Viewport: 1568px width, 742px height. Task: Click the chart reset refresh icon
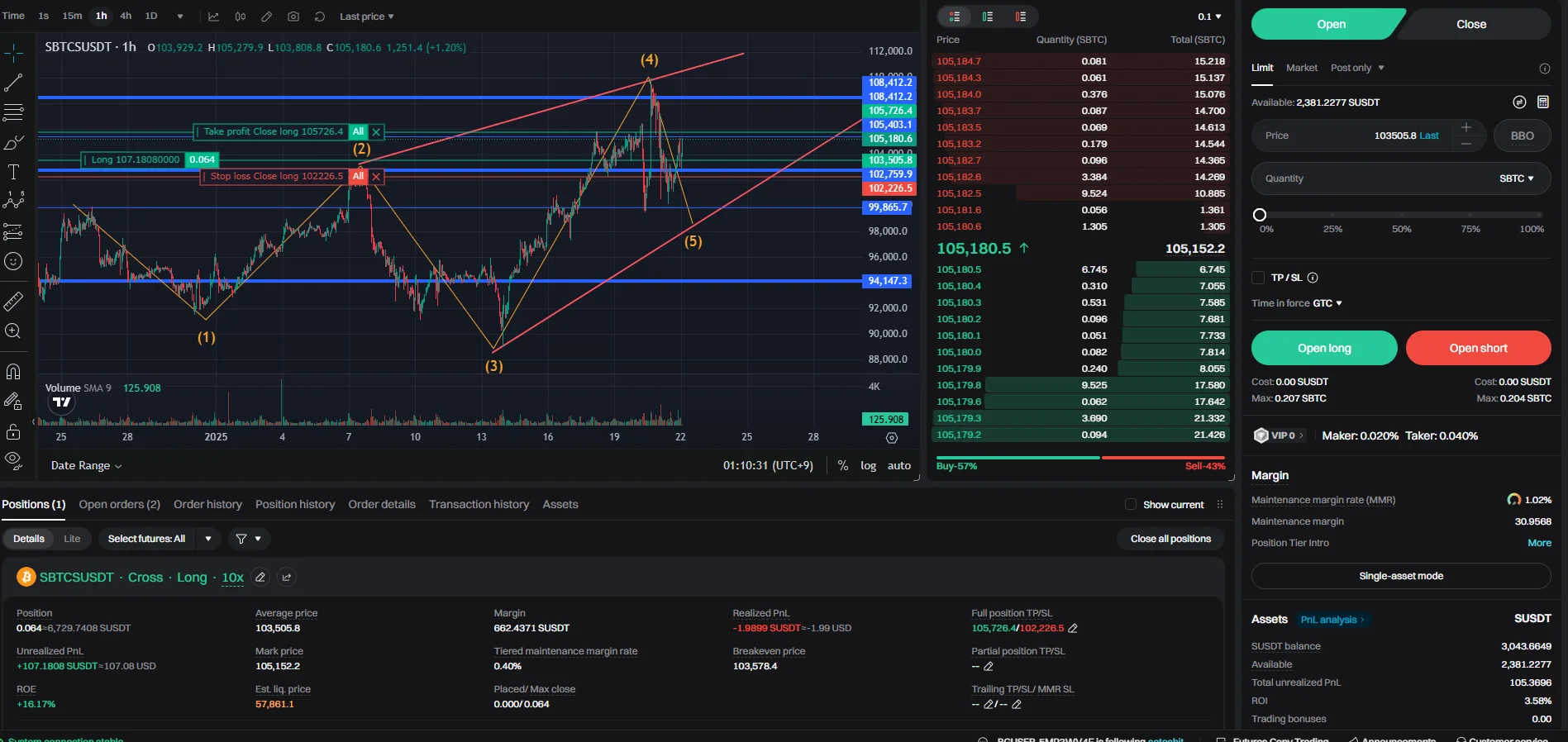(x=320, y=17)
